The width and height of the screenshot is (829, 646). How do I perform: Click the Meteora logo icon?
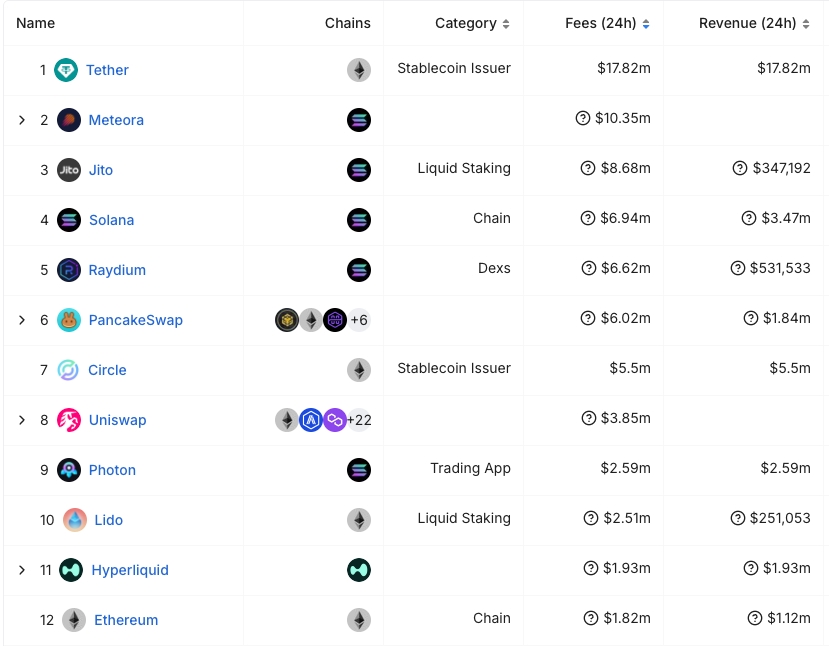pyautogui.click(x=69, y=120)
